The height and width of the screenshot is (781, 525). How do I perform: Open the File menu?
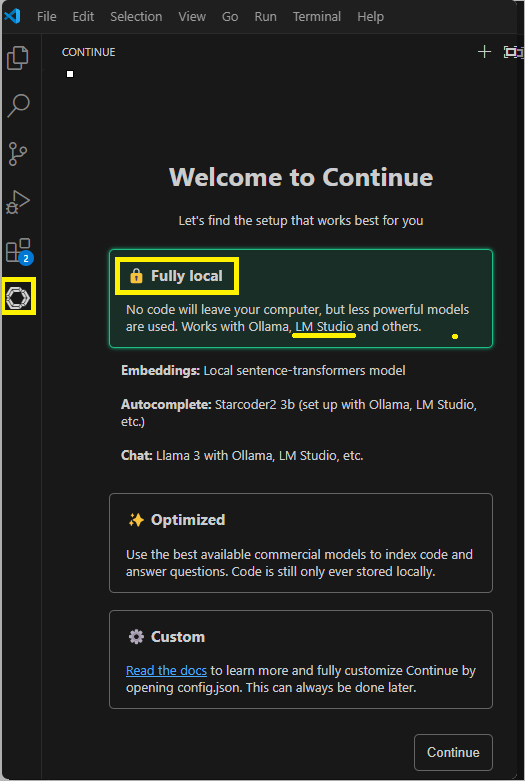[46, 16]
